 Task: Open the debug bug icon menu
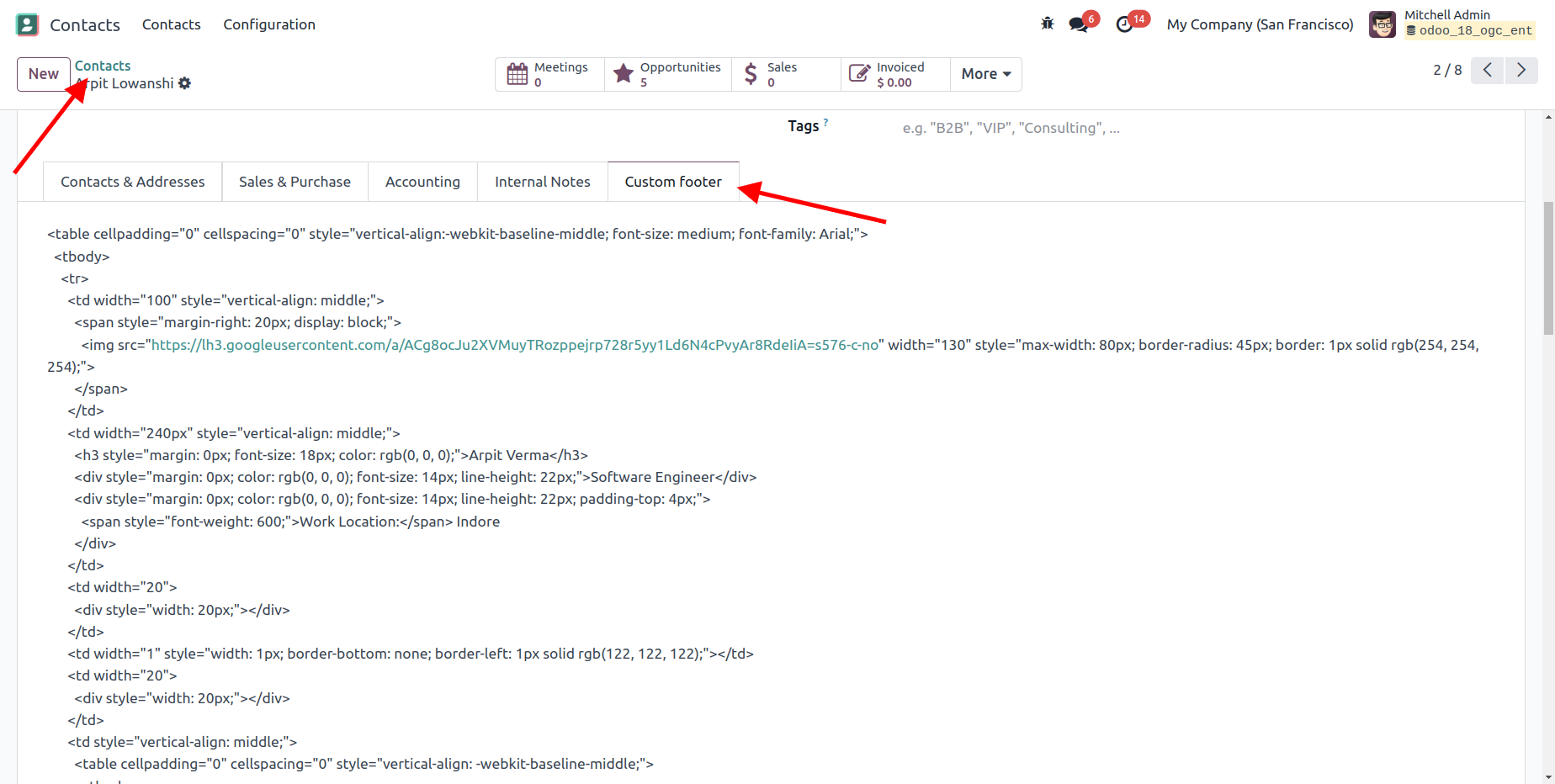(x=1047, y=24)
